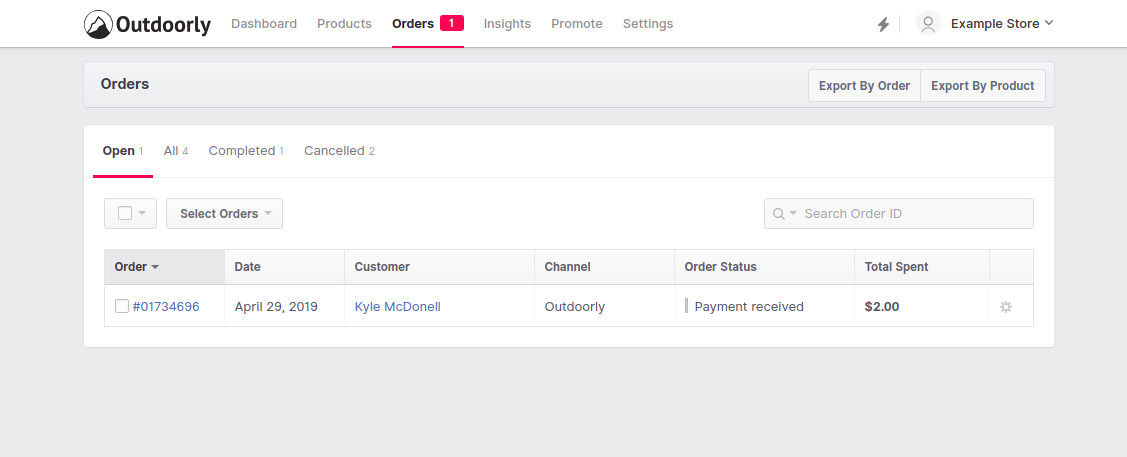This screenshot has width=1127, height=457.
Task: Go to the Products page
Action: click(344, 24)
